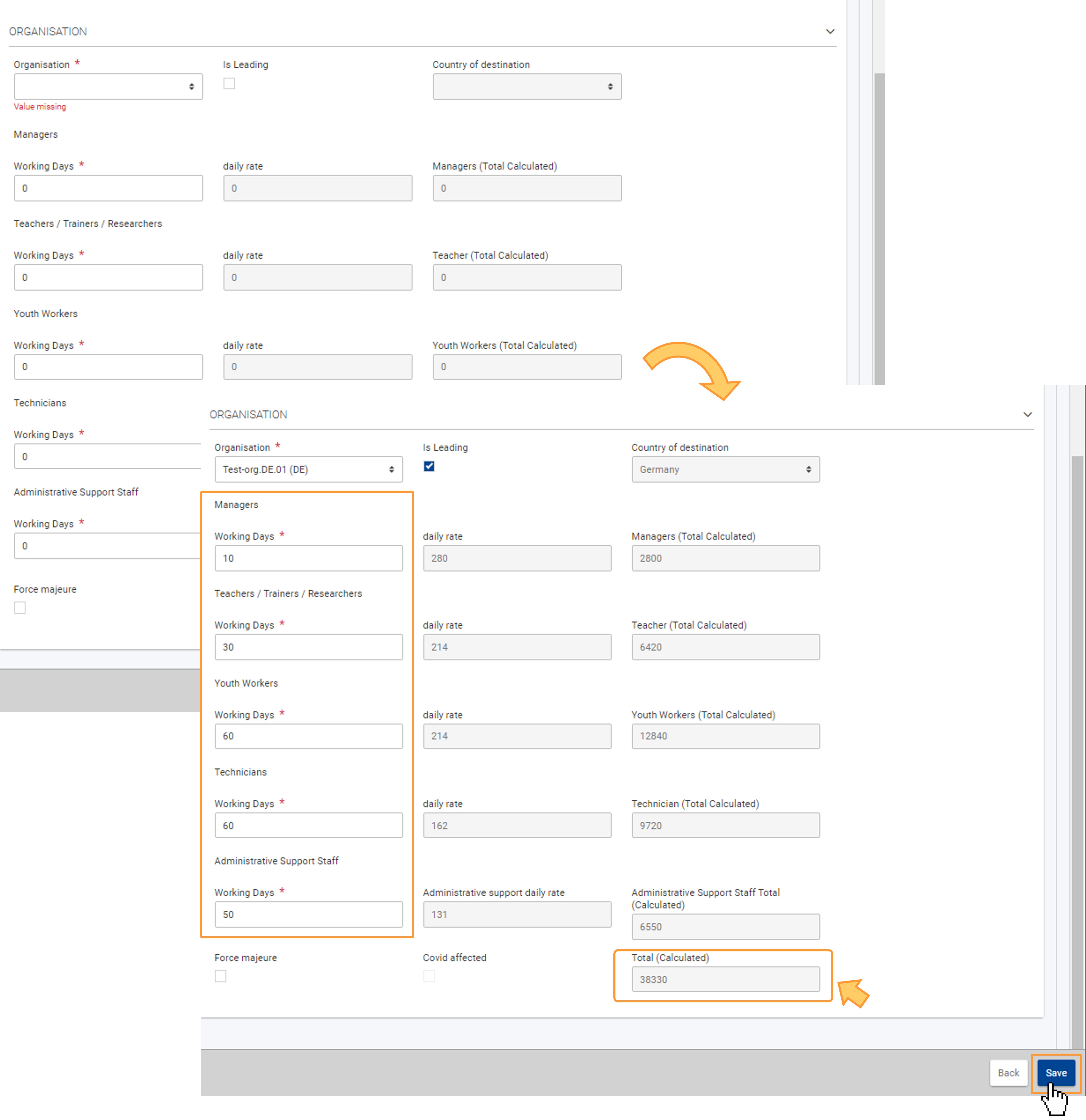Open the empty Organisation dropdown in upper form
The width and height of the screenshot is (1086, 1120).
coord(108,86)
